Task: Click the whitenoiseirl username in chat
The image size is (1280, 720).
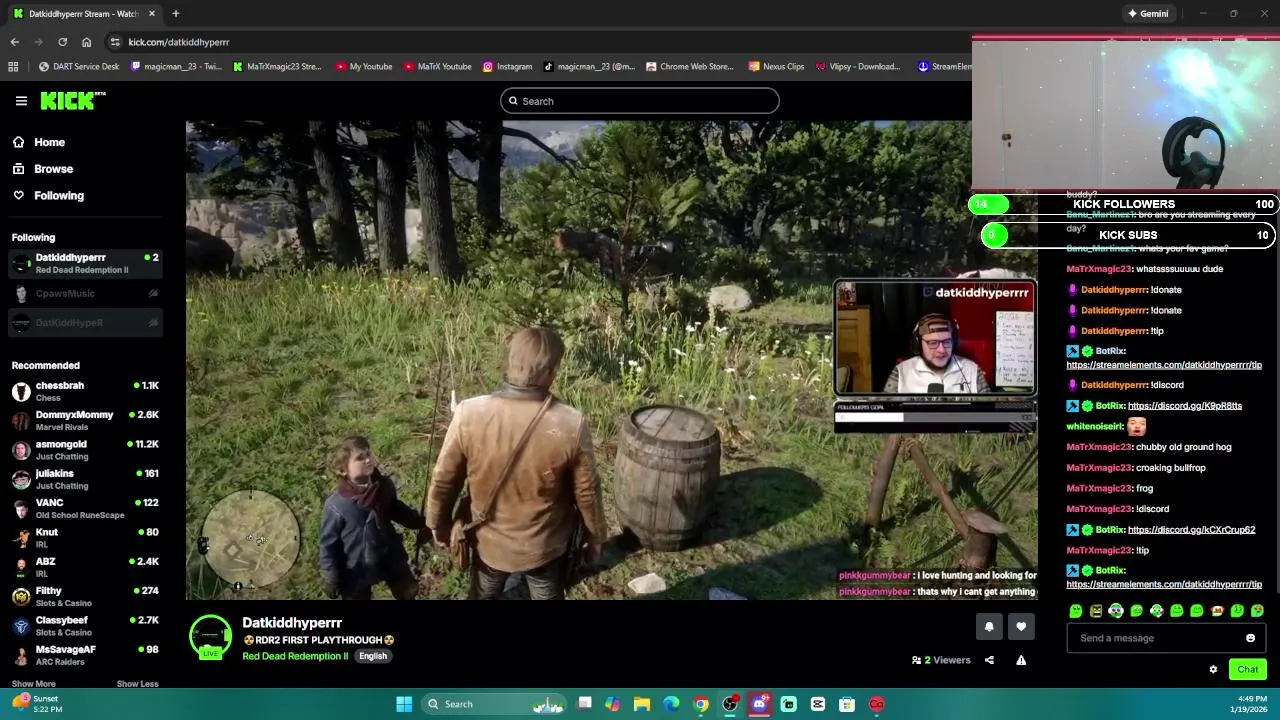Action: point(1095,427)
